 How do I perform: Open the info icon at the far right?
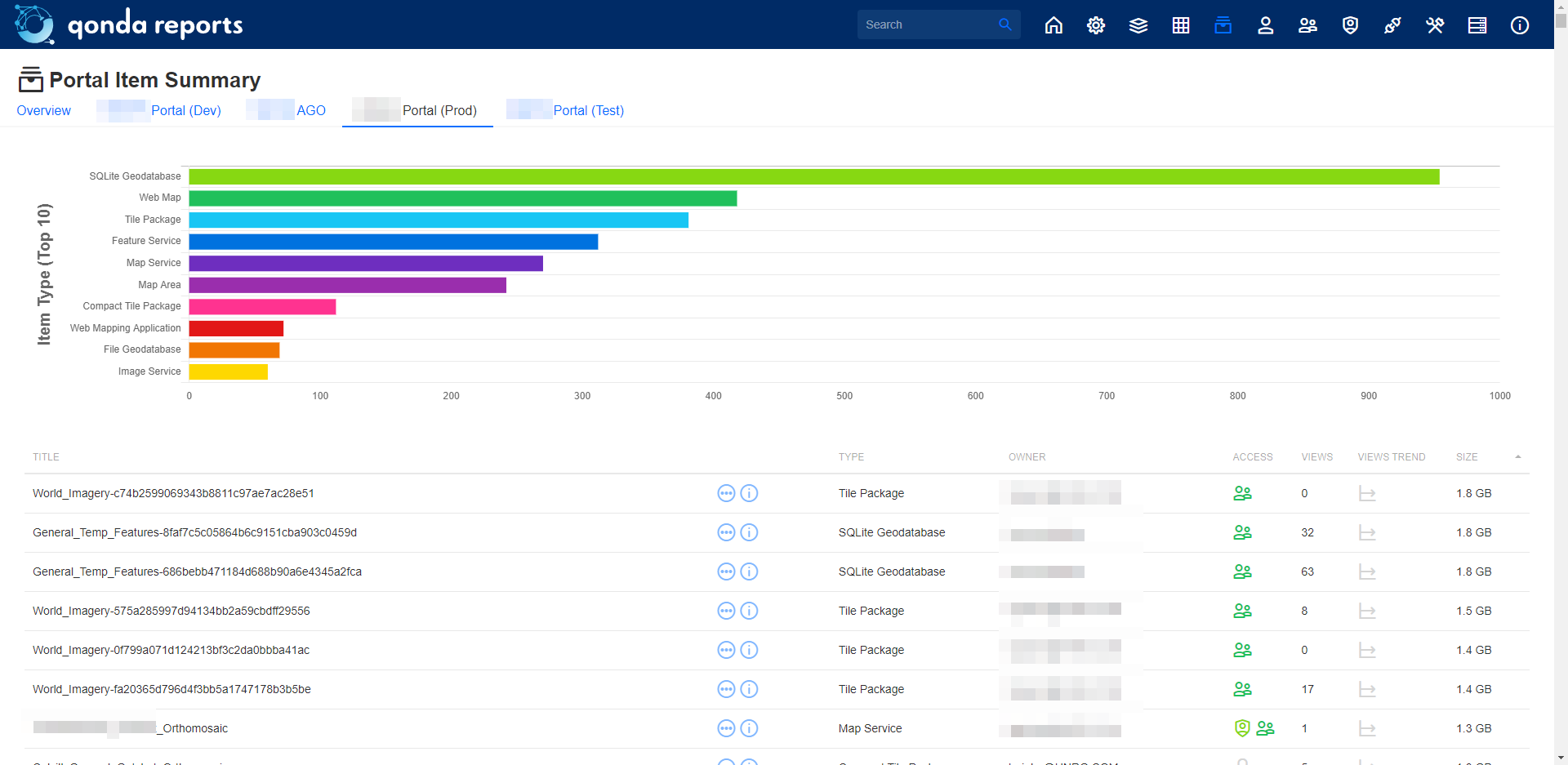coord(1520,25)
